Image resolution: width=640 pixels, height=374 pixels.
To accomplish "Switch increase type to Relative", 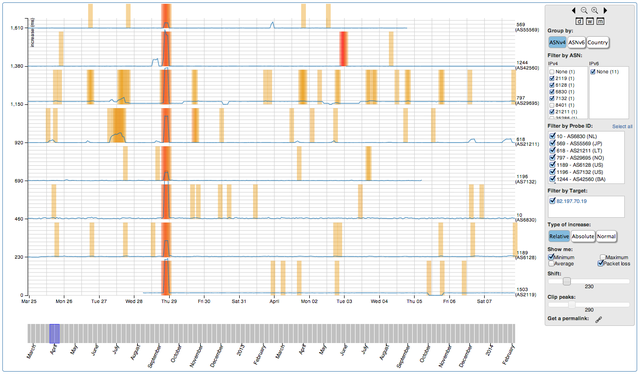I will click(x=559, y=236).
